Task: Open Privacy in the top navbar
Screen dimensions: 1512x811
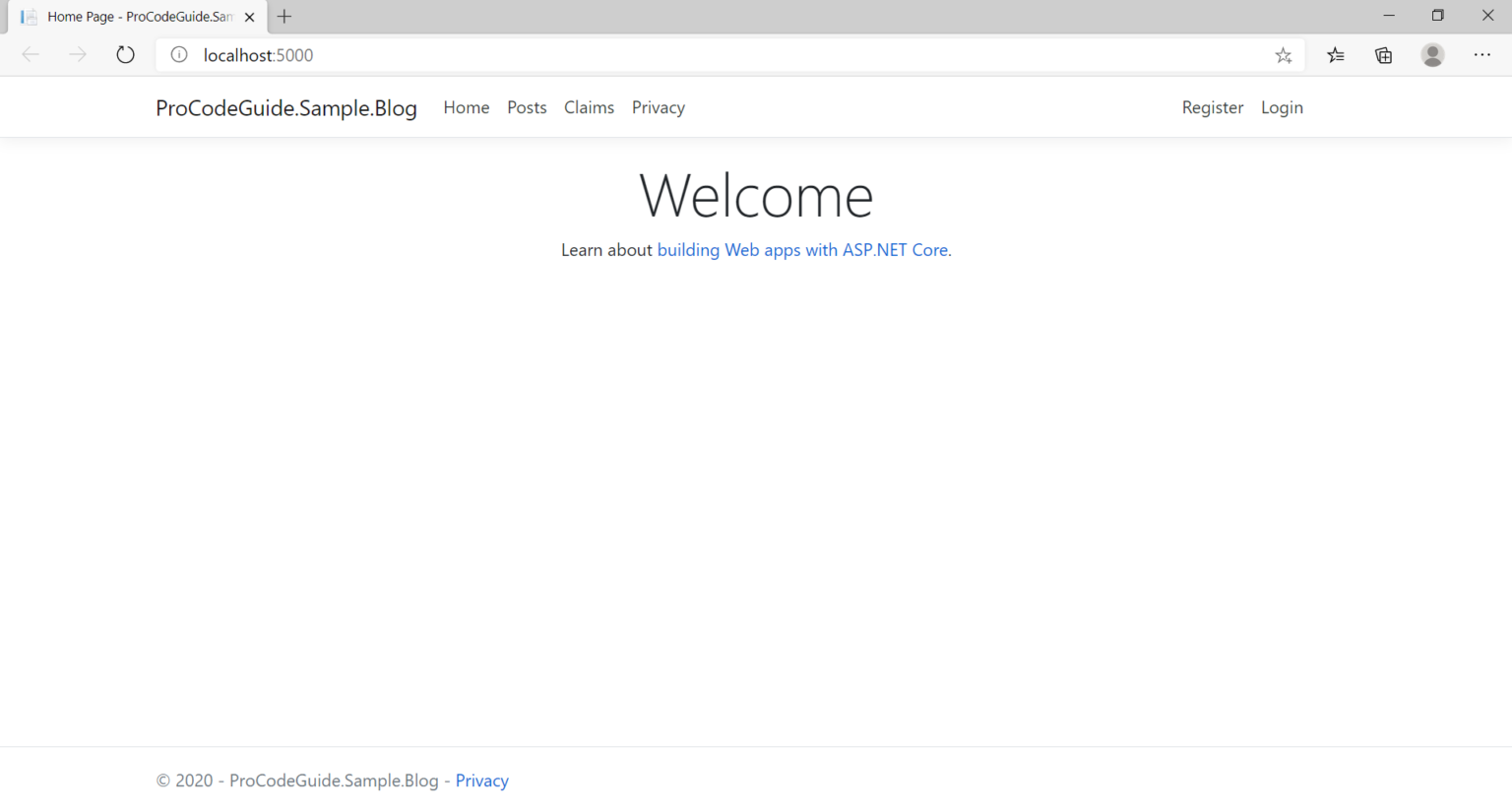Action: (658, 107)
